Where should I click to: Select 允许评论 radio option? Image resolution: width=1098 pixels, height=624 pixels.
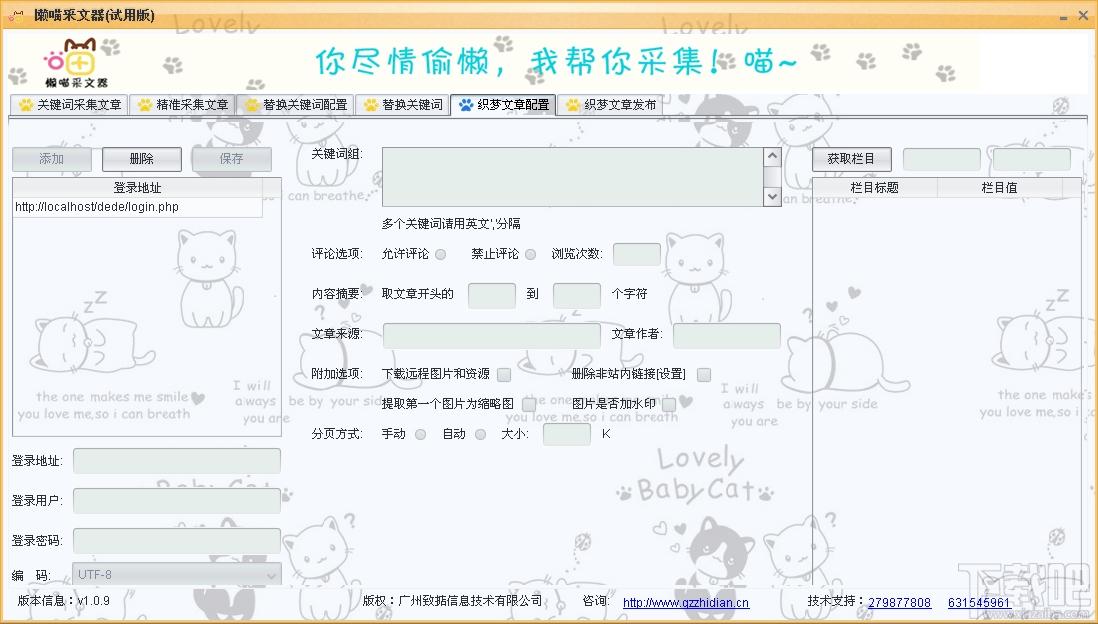click(441, 254)
